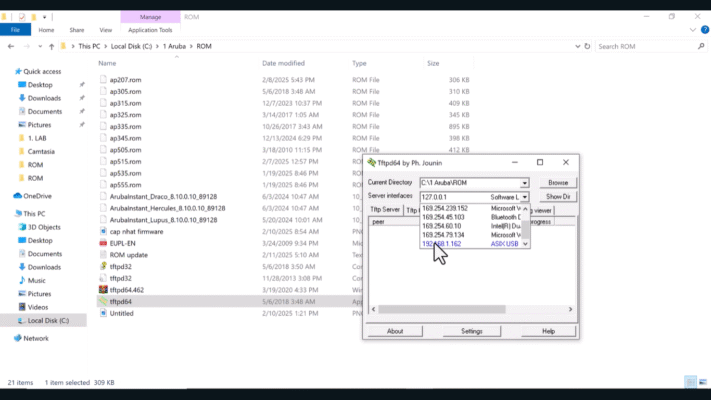Screen dimensions: 711x400
Task: Click the Help button in Tftpd64
Action: tap(548, 331)
